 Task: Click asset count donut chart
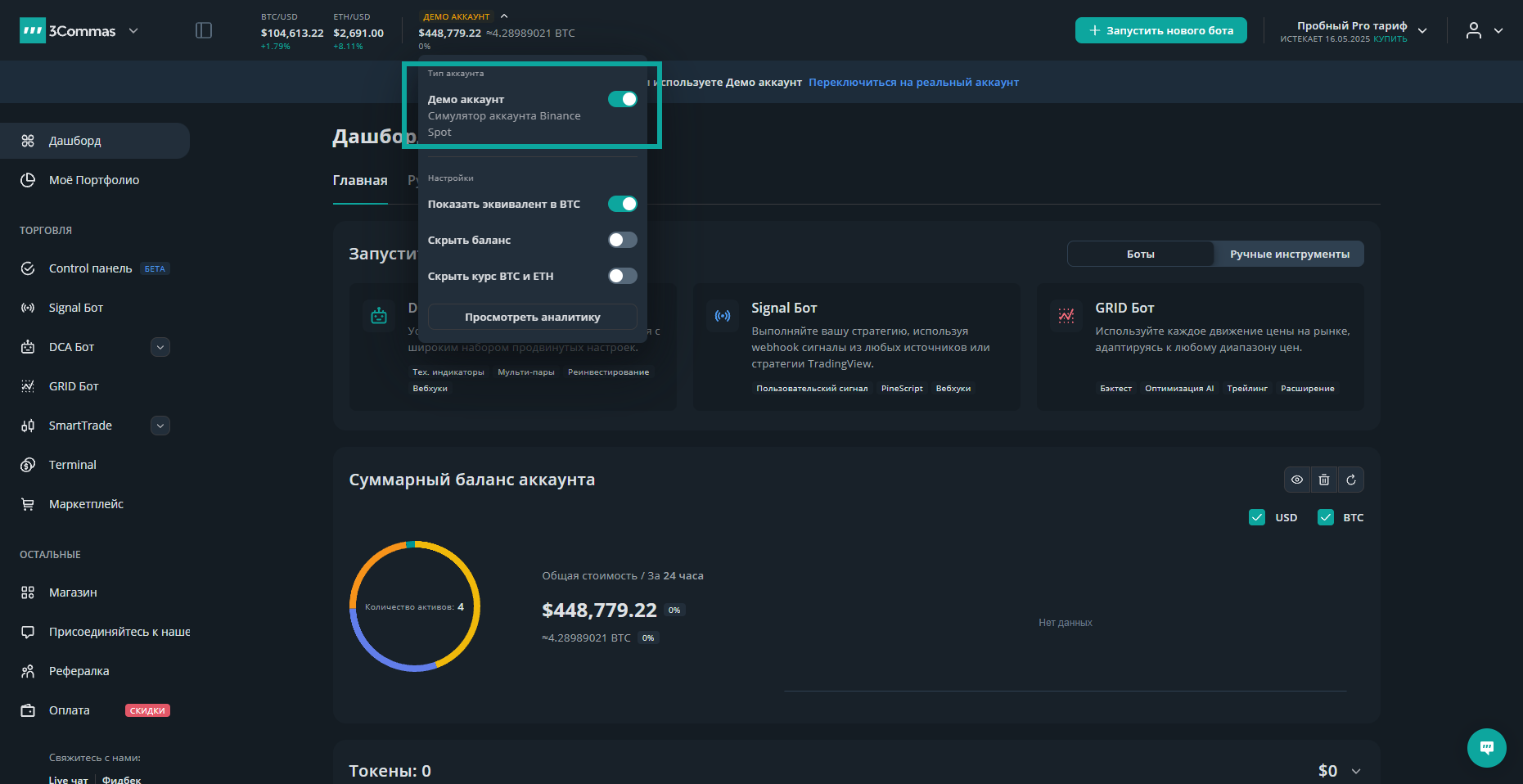click(415, 606)
